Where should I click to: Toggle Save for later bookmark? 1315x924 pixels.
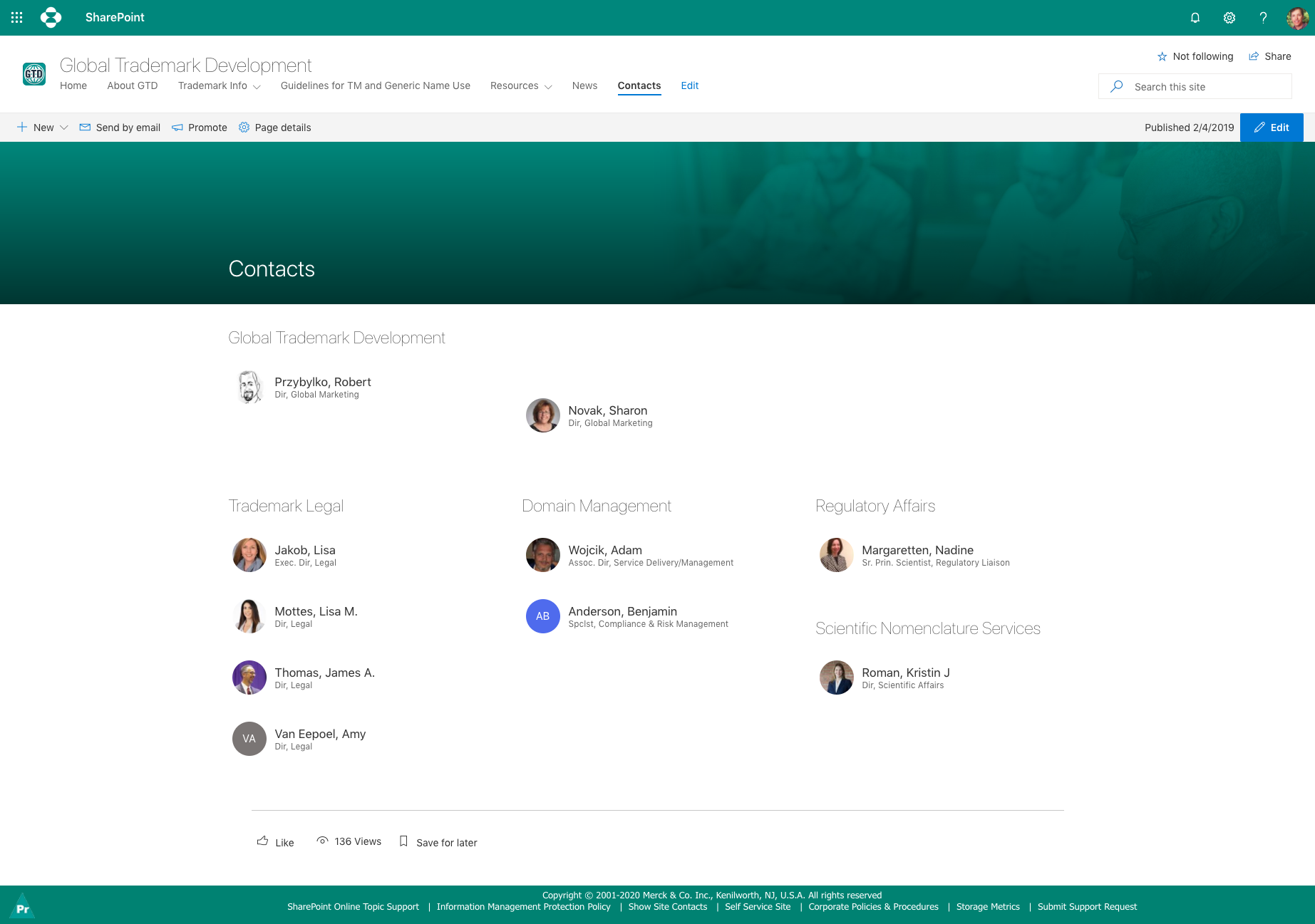tap(438, 842)
